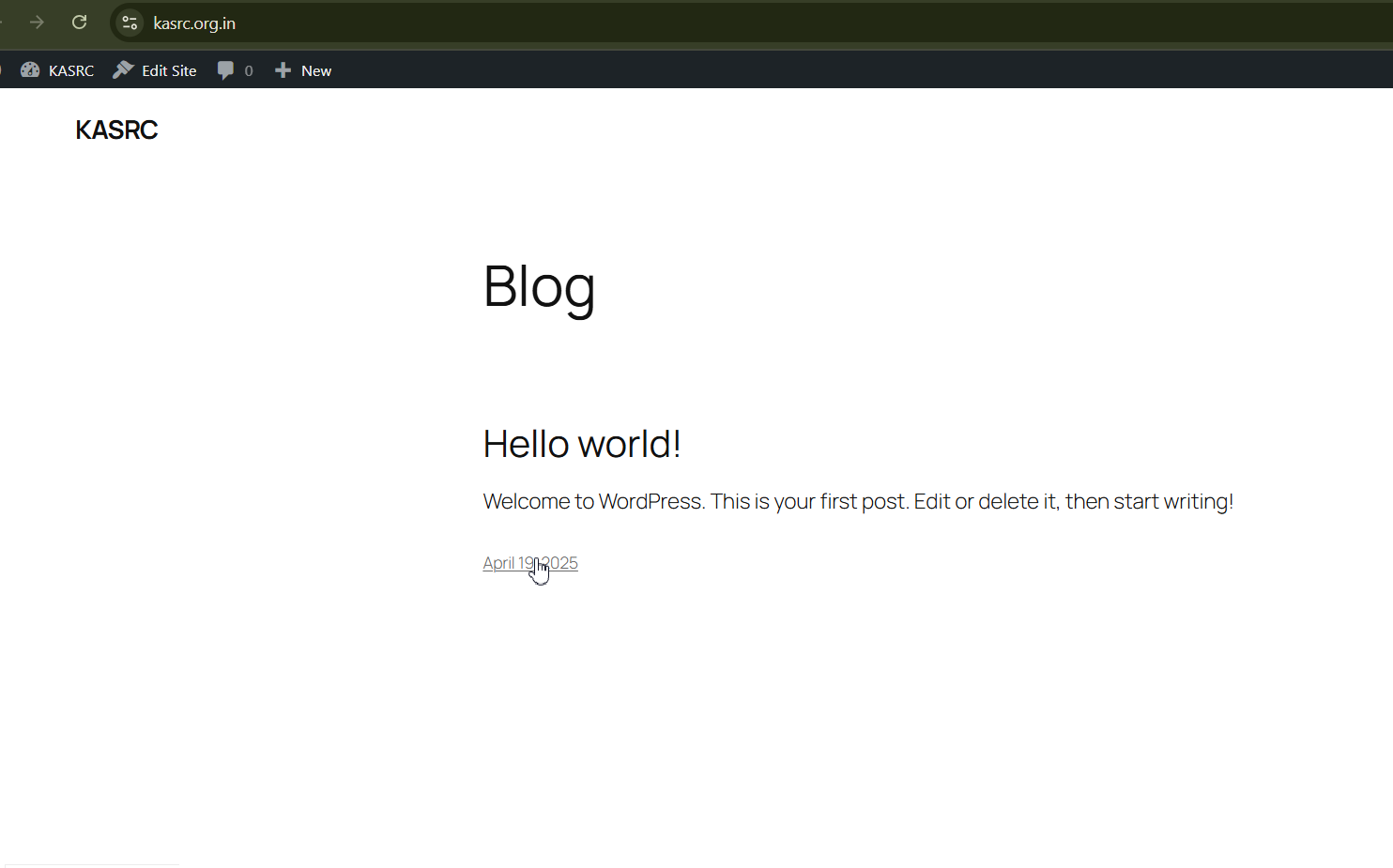The width and height of the screenshot is (1393, 868).
Task: Open the New content menu label
Action: click(x=316, y=71)
